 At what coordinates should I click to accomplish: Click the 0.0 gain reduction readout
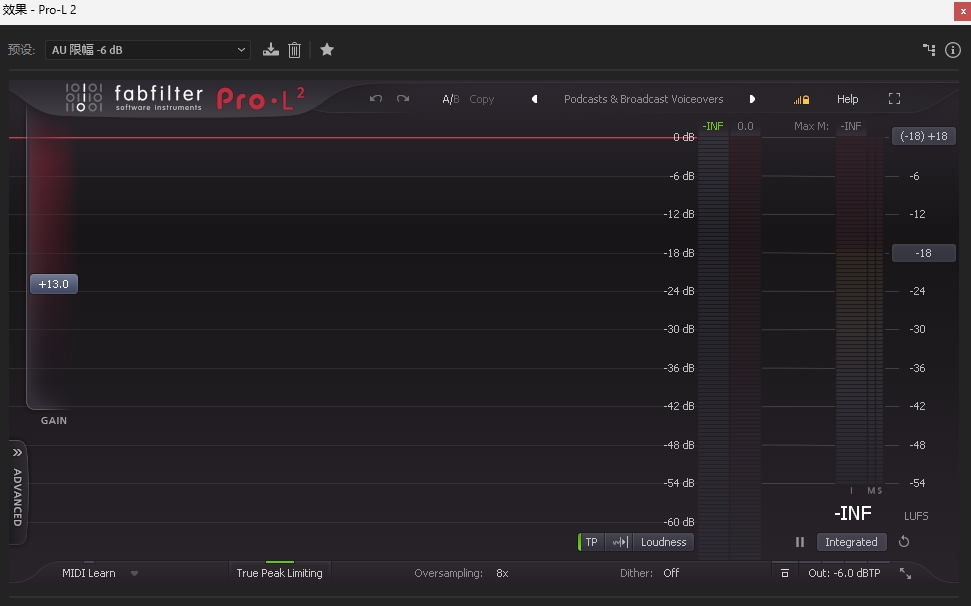coord(745,126)
